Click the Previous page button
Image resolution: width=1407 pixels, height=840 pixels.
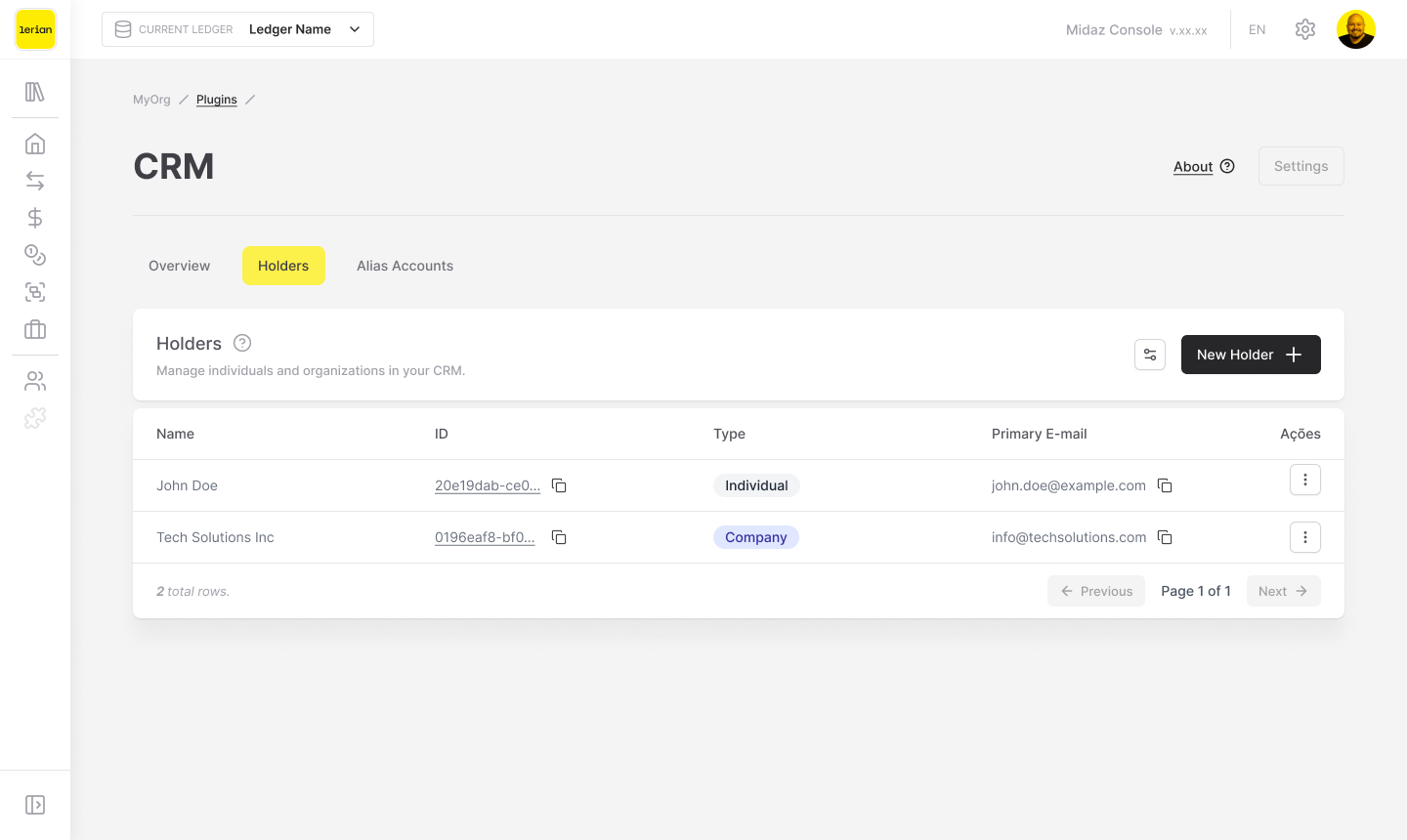click(x=1096, y=591)
